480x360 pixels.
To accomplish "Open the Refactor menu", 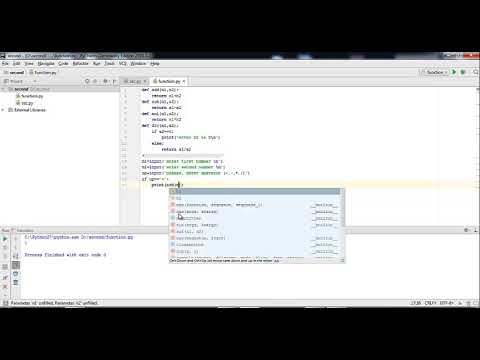I will [x=80, y=63].
